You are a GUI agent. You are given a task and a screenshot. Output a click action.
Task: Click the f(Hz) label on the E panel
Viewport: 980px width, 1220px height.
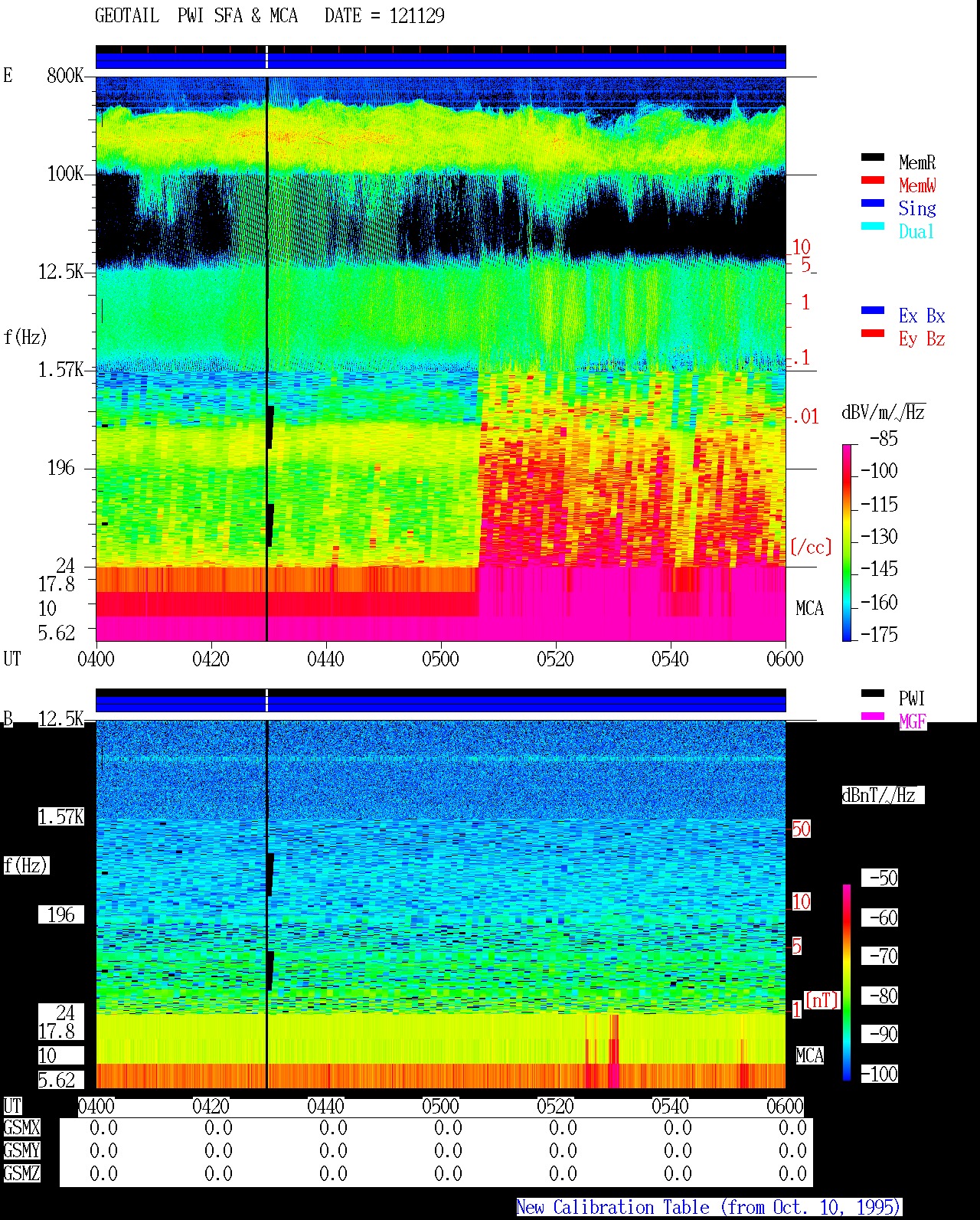point(25,337)
